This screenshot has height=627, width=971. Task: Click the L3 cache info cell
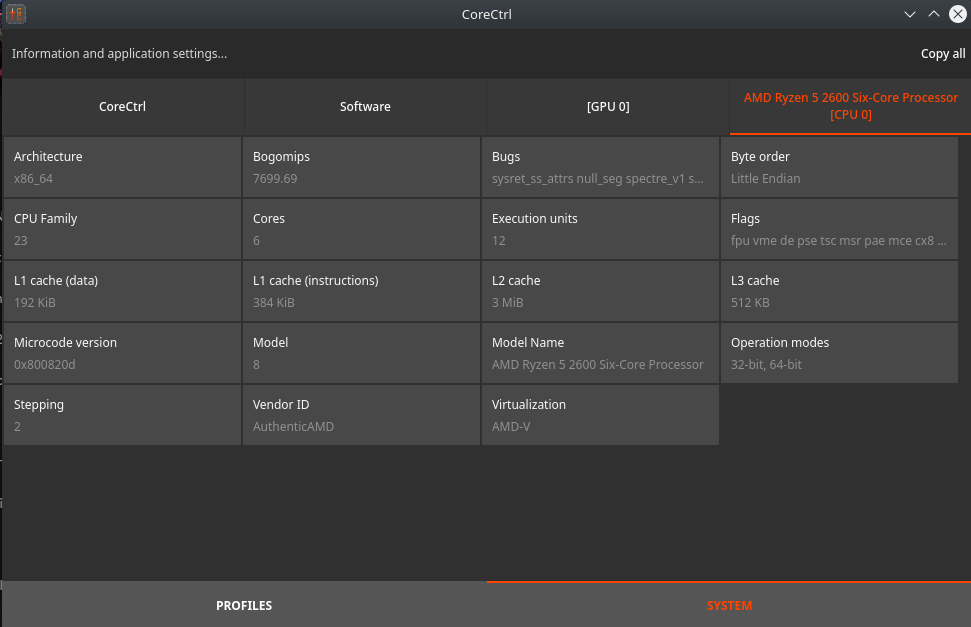coord(839,291)
